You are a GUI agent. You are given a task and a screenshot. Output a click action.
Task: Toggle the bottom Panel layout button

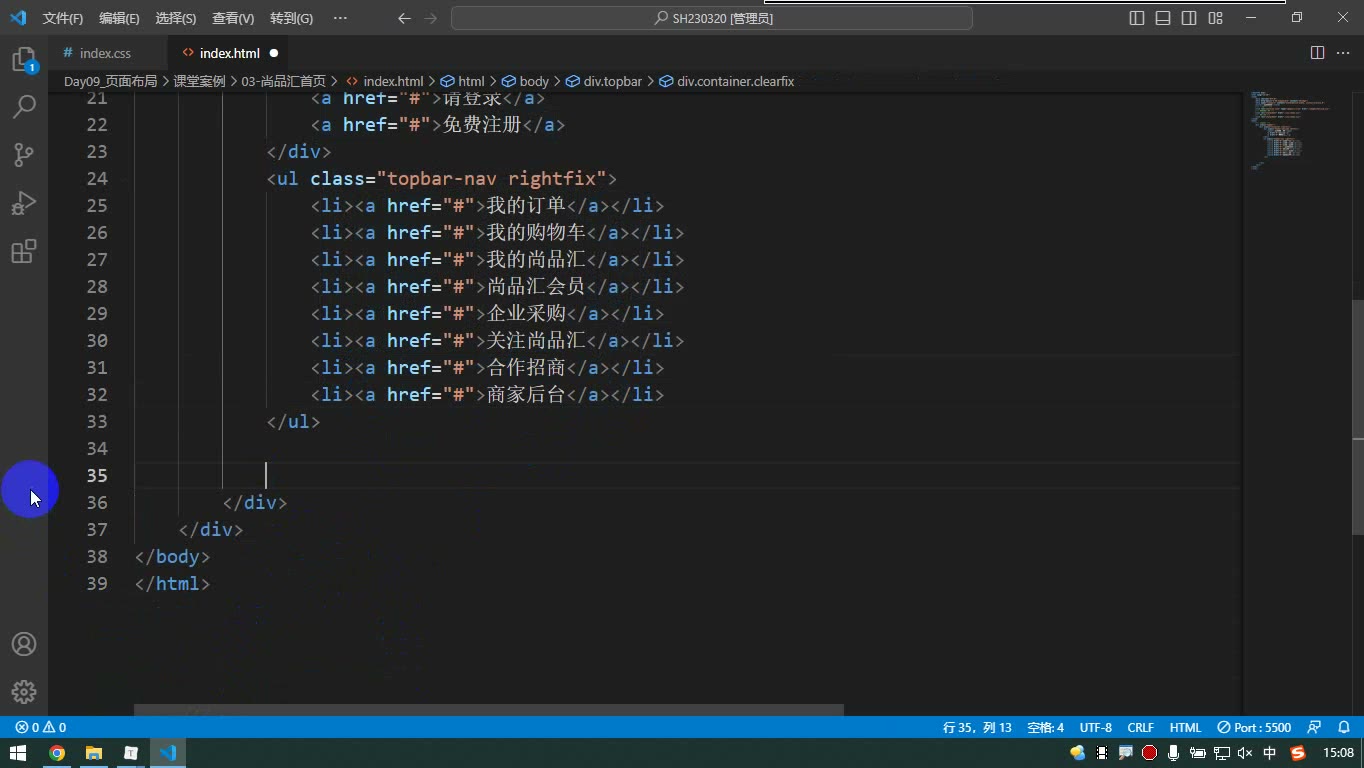[1163, 18]
